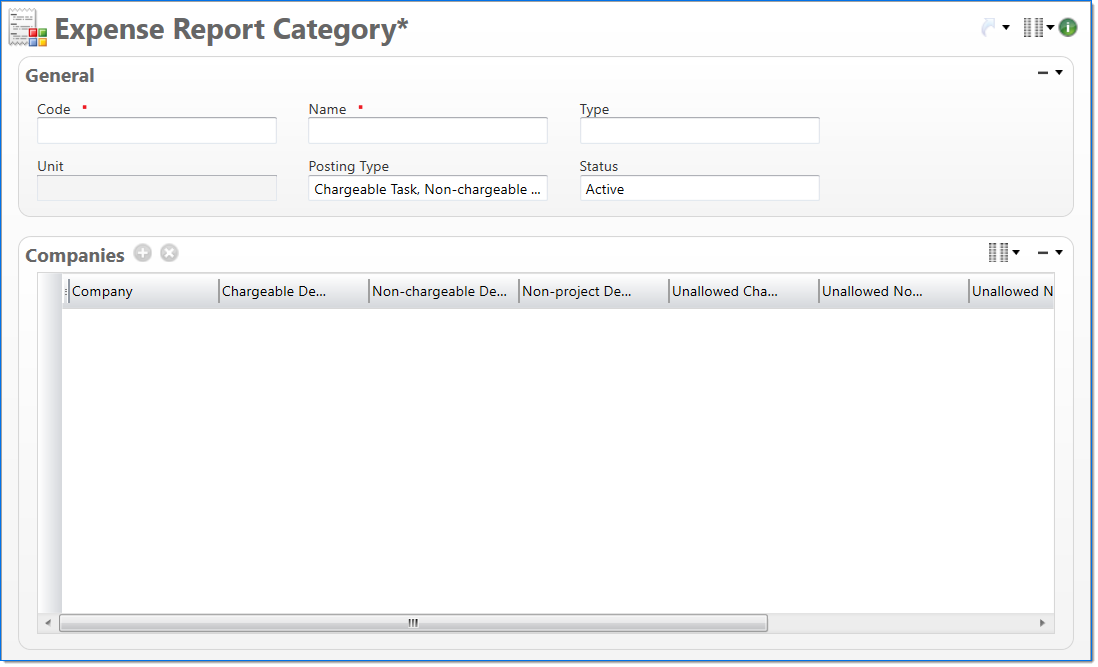
Task: Collapse the Companies section with minus icon
Action: 1043,253
